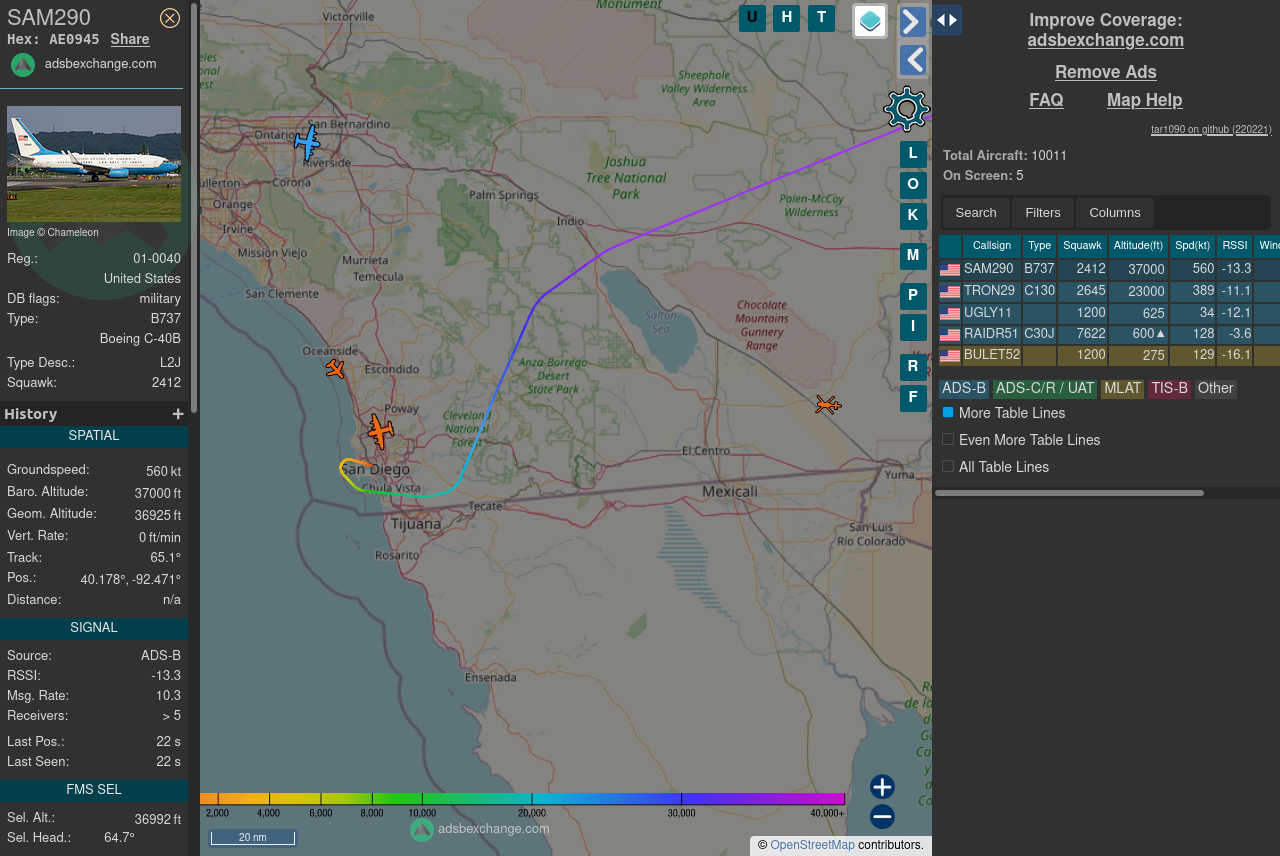Click the MLAT legend label

coord(1122,388)
